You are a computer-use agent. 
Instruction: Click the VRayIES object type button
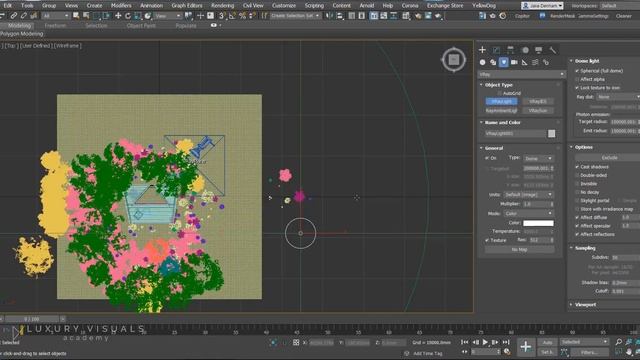(x=538, y=101)
